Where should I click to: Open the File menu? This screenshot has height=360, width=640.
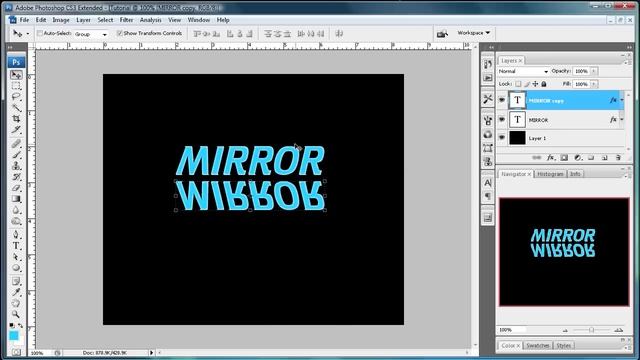[24, 20]
